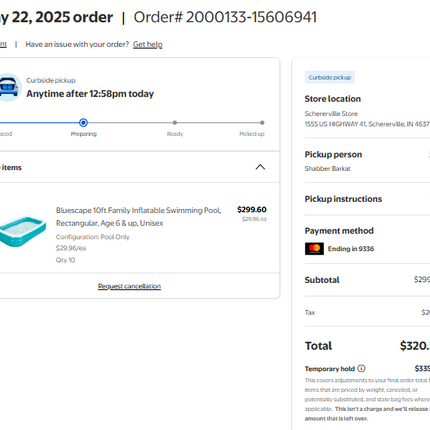Click the Mastercard payment icon

point(314,249)
